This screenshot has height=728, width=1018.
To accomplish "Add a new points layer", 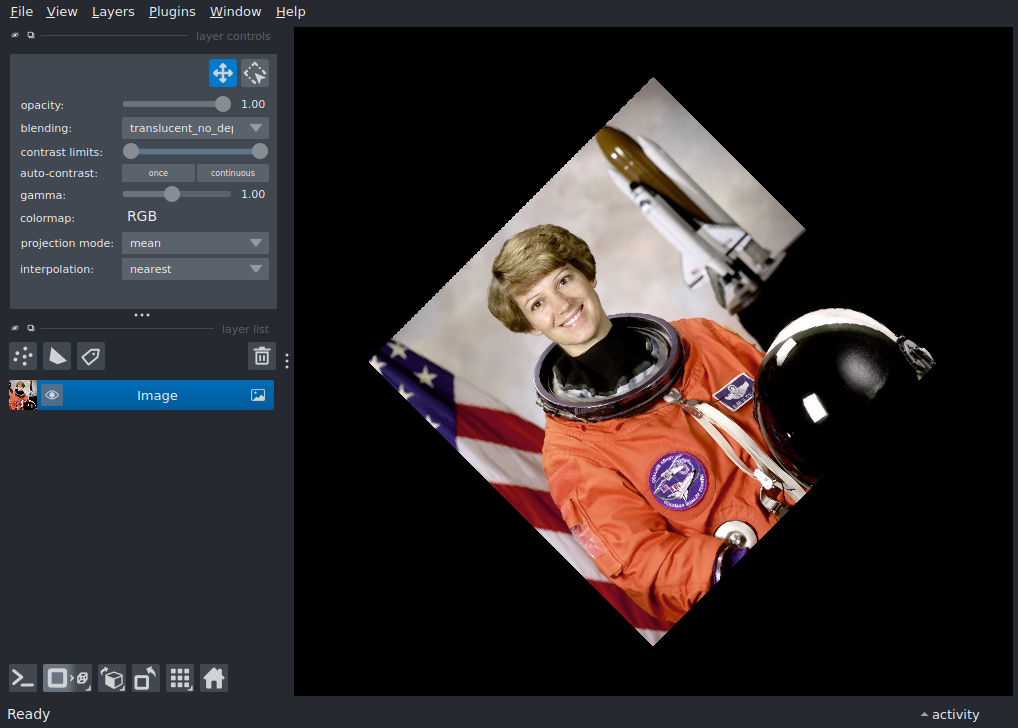I will [x=22, y=356].
